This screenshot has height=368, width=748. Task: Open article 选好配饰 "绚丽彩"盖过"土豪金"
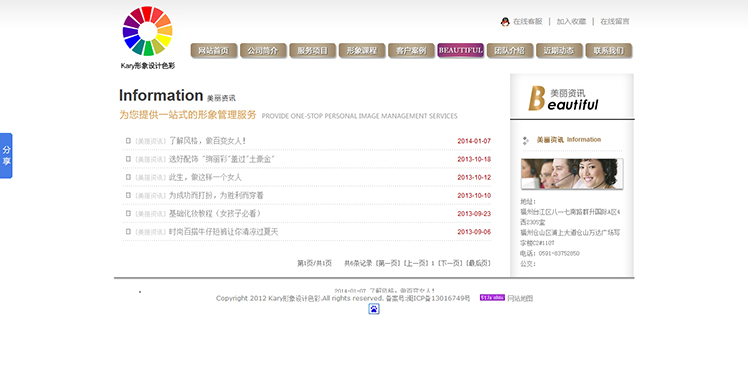(222, 159)
